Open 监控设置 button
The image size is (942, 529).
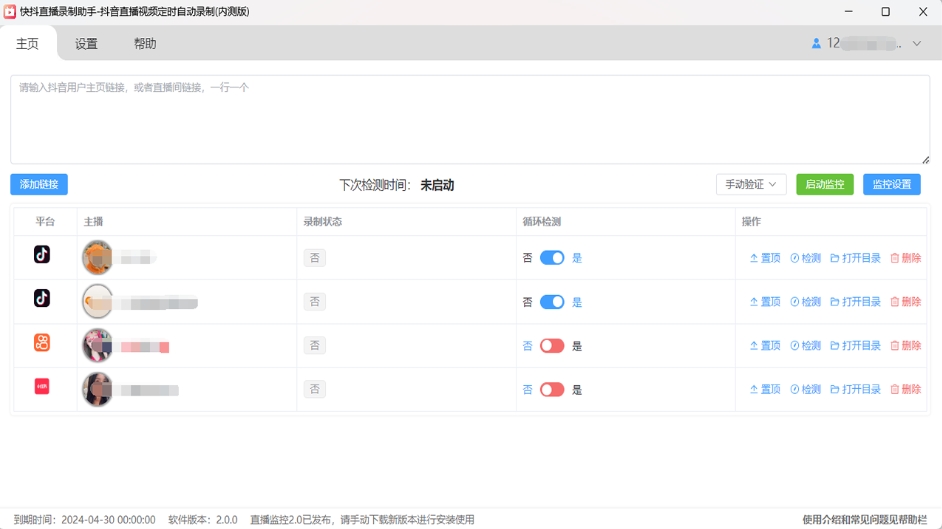892,184
